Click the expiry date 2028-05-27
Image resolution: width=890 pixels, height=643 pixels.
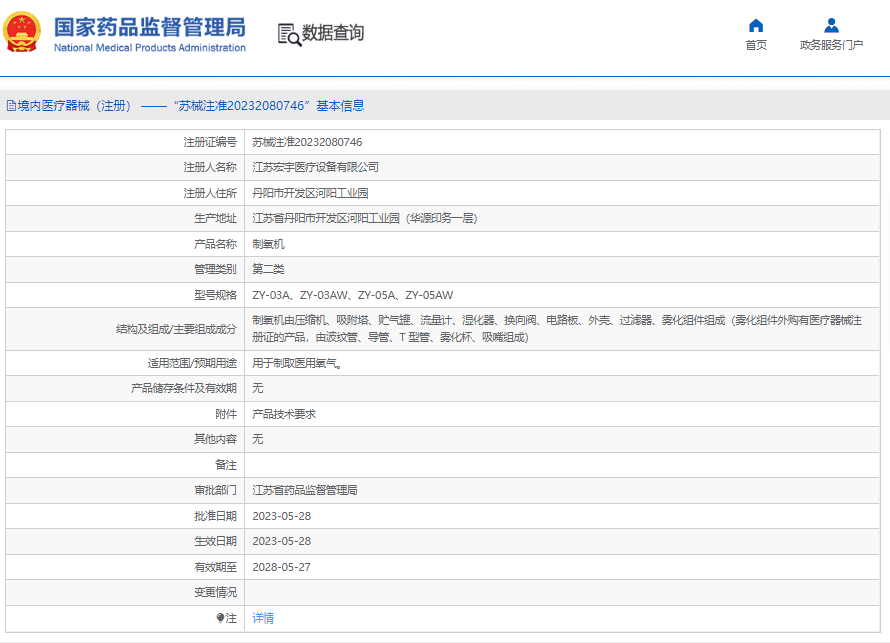coord(281,566)
